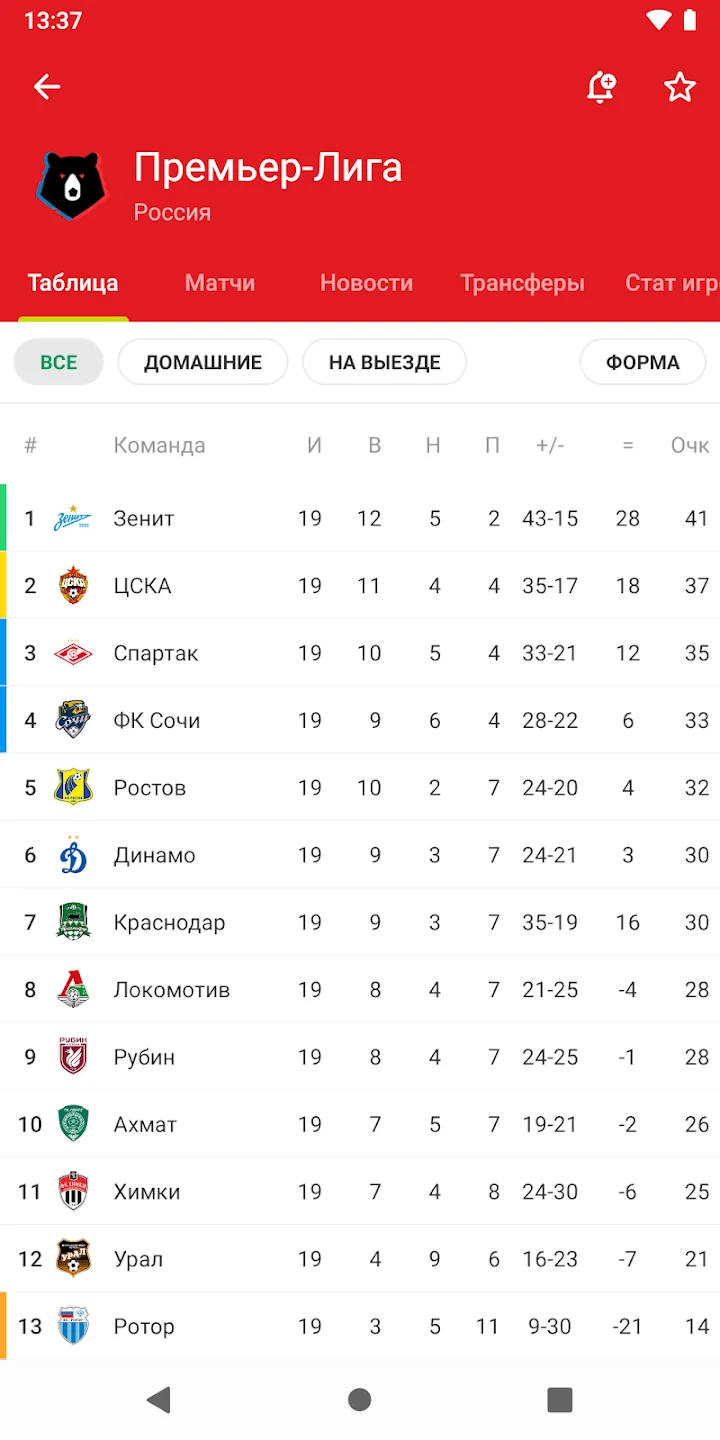Open the Новости tab
Screen dimensions: 720x1440
pyautogui.click(x=366, y=283)
